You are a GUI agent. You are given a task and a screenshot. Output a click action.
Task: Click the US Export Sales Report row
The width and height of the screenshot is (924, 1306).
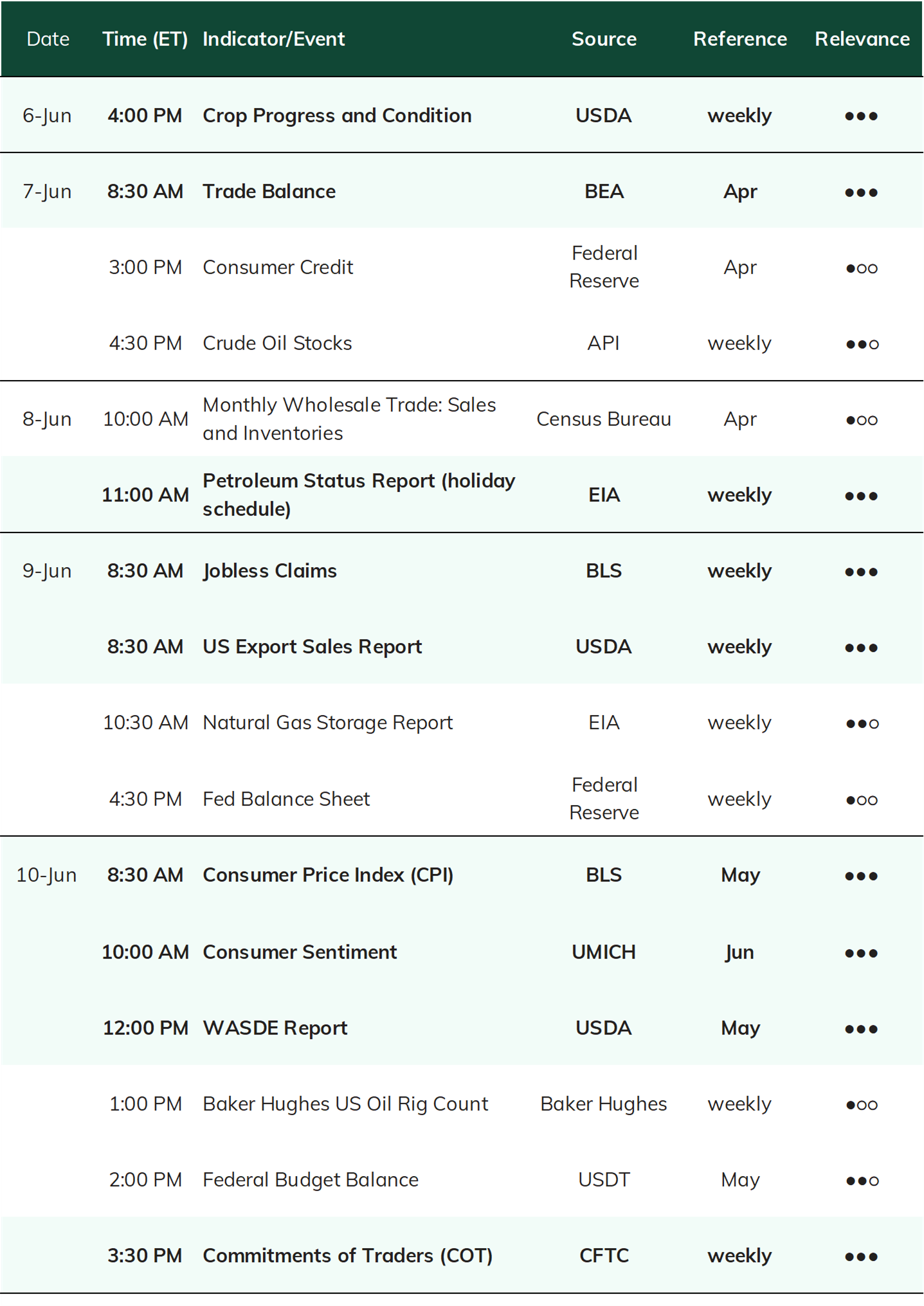tap(462, 646)
